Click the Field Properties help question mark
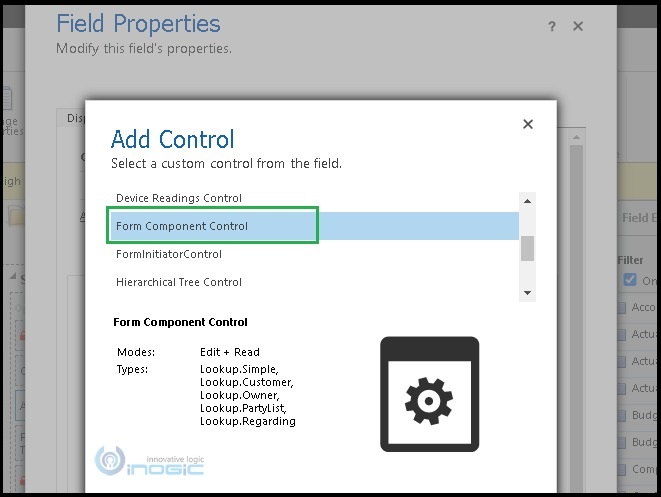 click(x=552, y=27)
